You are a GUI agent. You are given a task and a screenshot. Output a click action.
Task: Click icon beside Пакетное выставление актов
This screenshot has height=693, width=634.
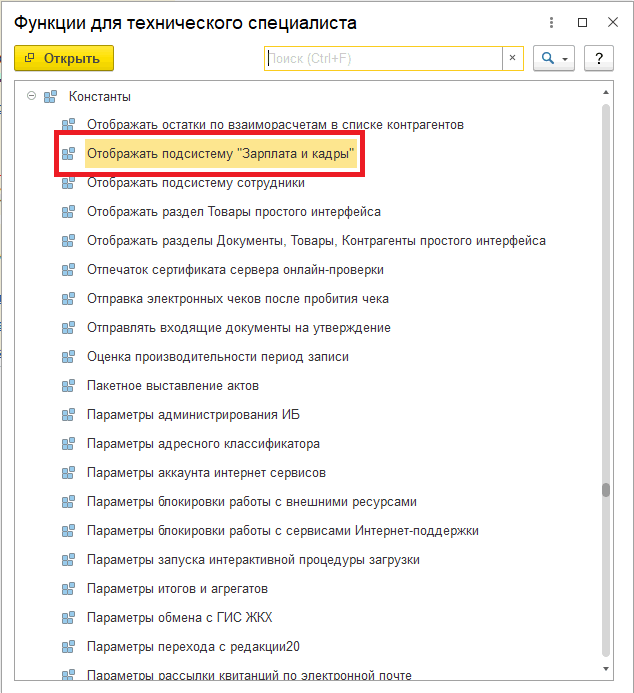tap(68, 386)
